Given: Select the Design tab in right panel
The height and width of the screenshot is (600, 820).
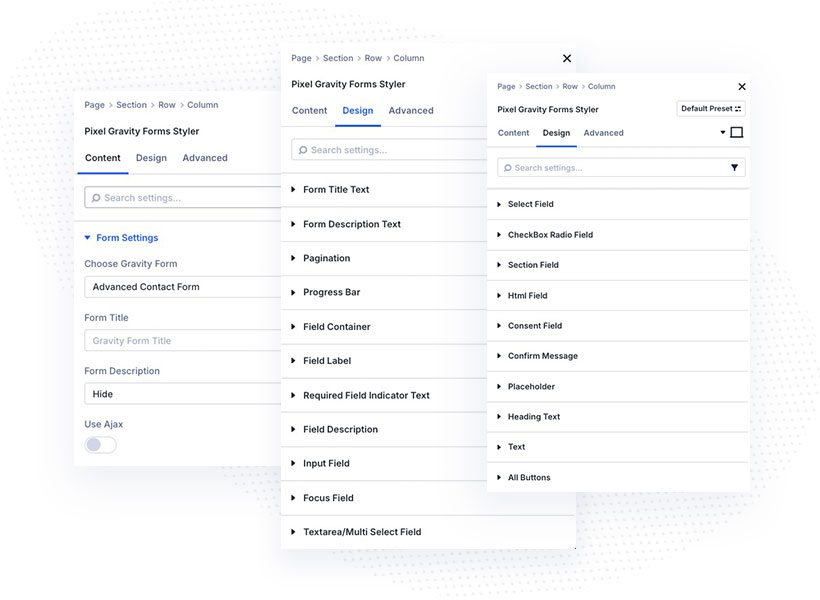Looking at the screenshot, I should pos(556,133).
